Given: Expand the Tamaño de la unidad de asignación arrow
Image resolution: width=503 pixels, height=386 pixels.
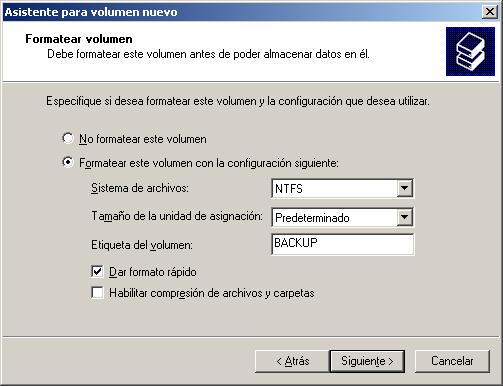Looking at the screenshot, I should 404,217.
